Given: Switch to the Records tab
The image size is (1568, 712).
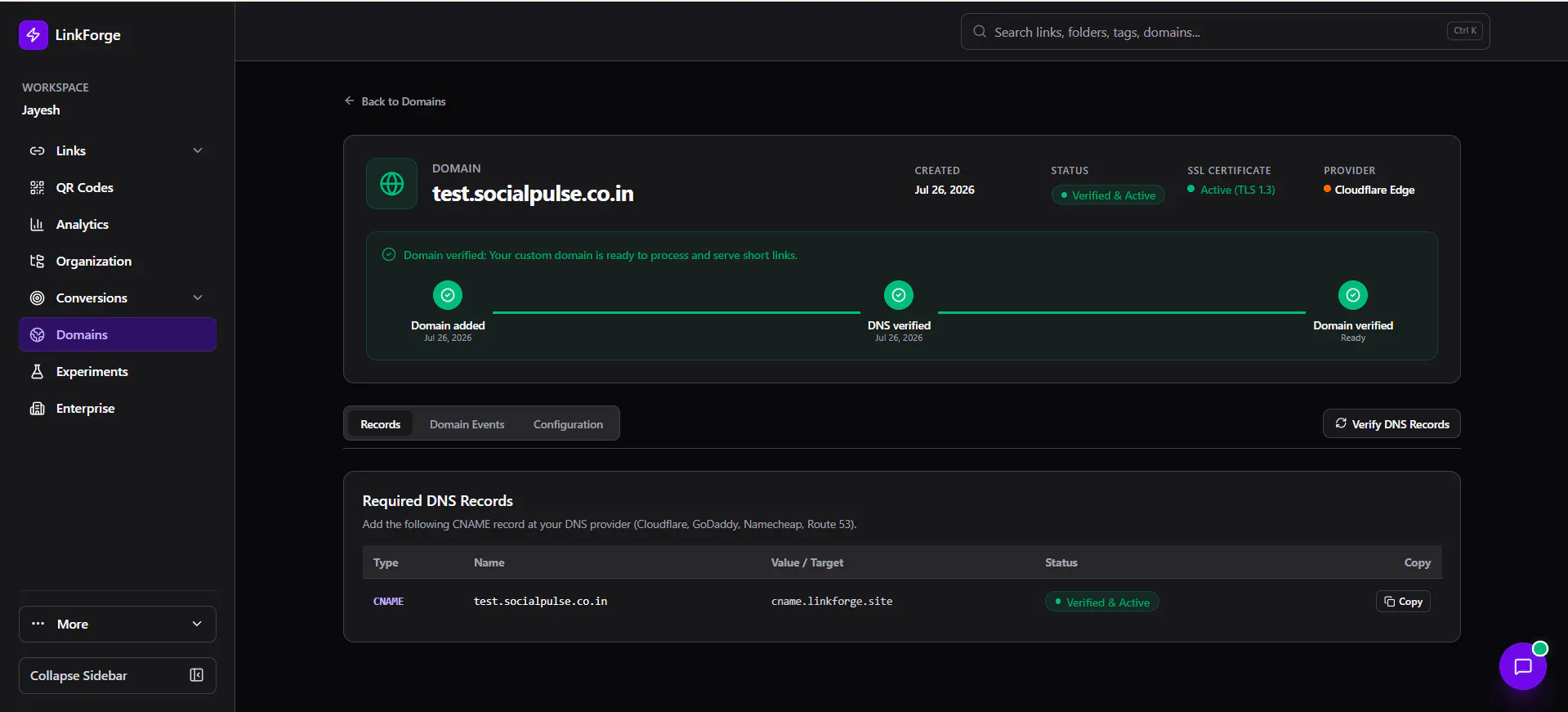Looking at the screenshot, I should [x=381, y=424].
